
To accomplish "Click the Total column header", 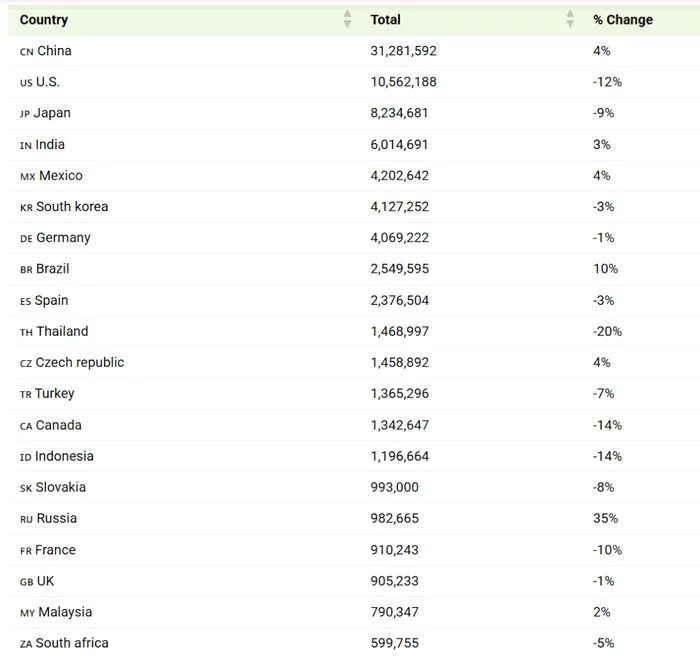I will (x=385, y=20).
